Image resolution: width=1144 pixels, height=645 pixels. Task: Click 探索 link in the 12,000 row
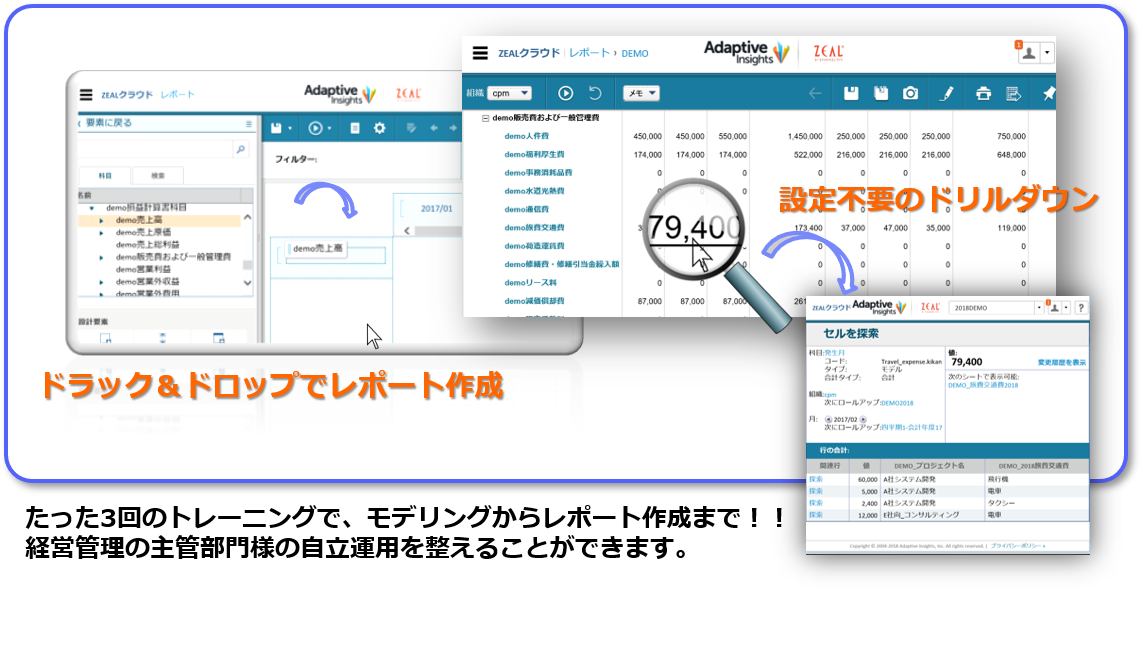pos(816,515)
